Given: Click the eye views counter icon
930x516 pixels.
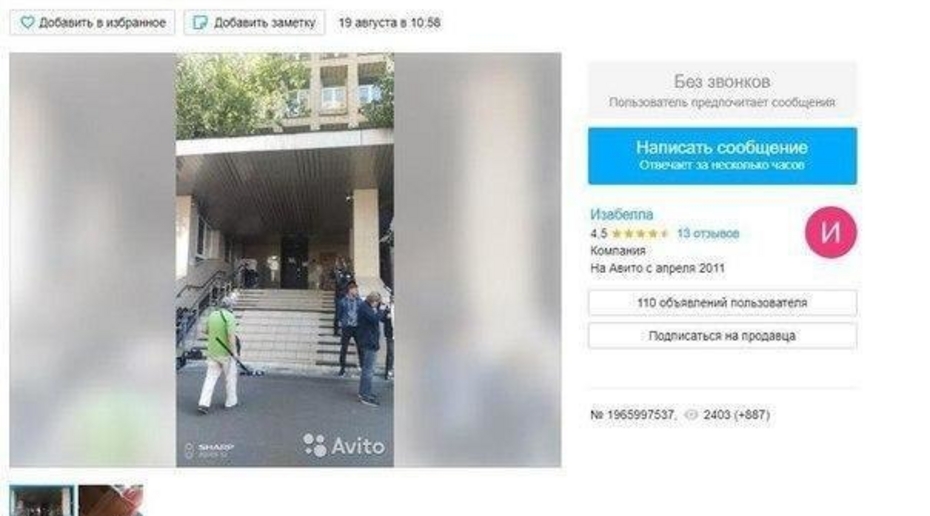Looking at the screenshot, I should 691,415.
